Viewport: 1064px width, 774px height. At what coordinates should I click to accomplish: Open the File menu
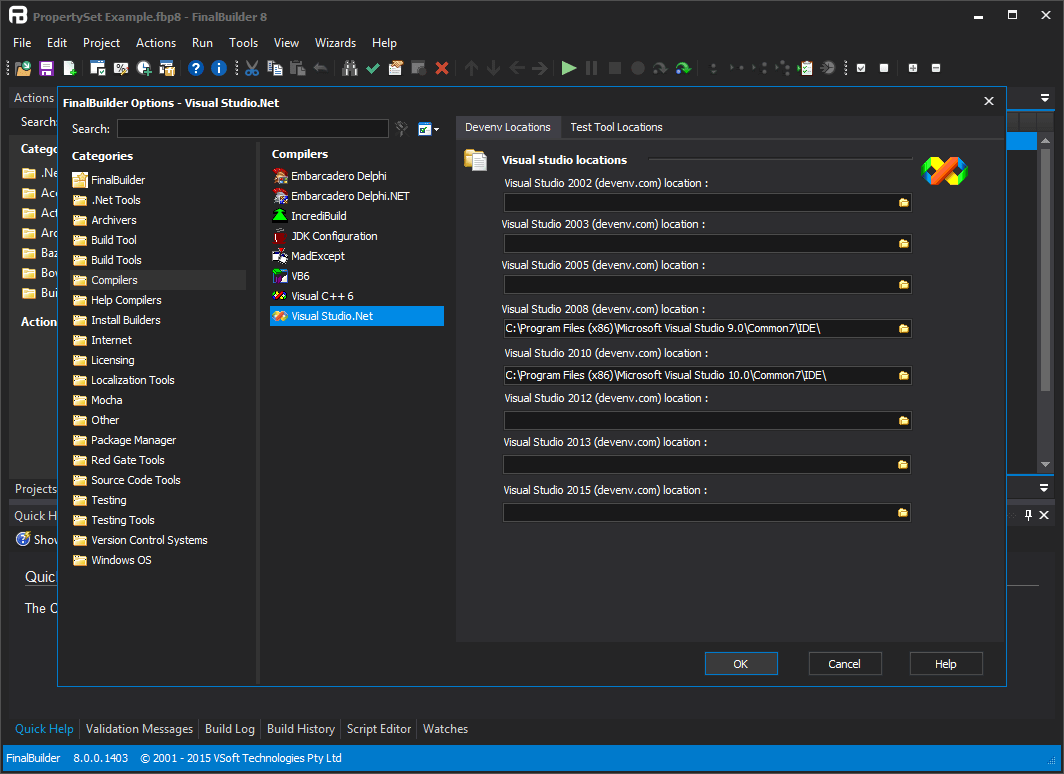(22, 43)
